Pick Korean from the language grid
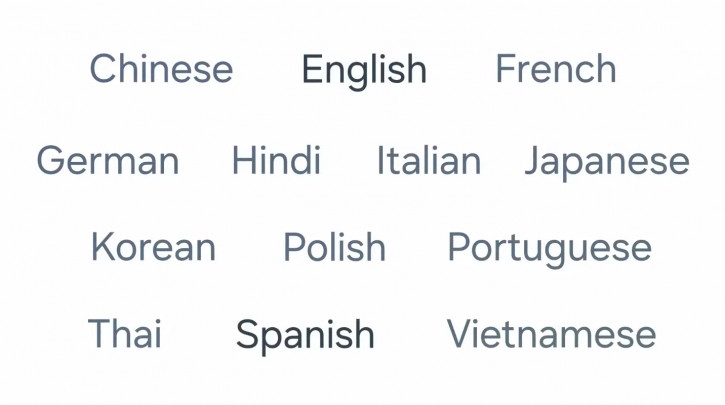725x405 pixels. [154, 247]
